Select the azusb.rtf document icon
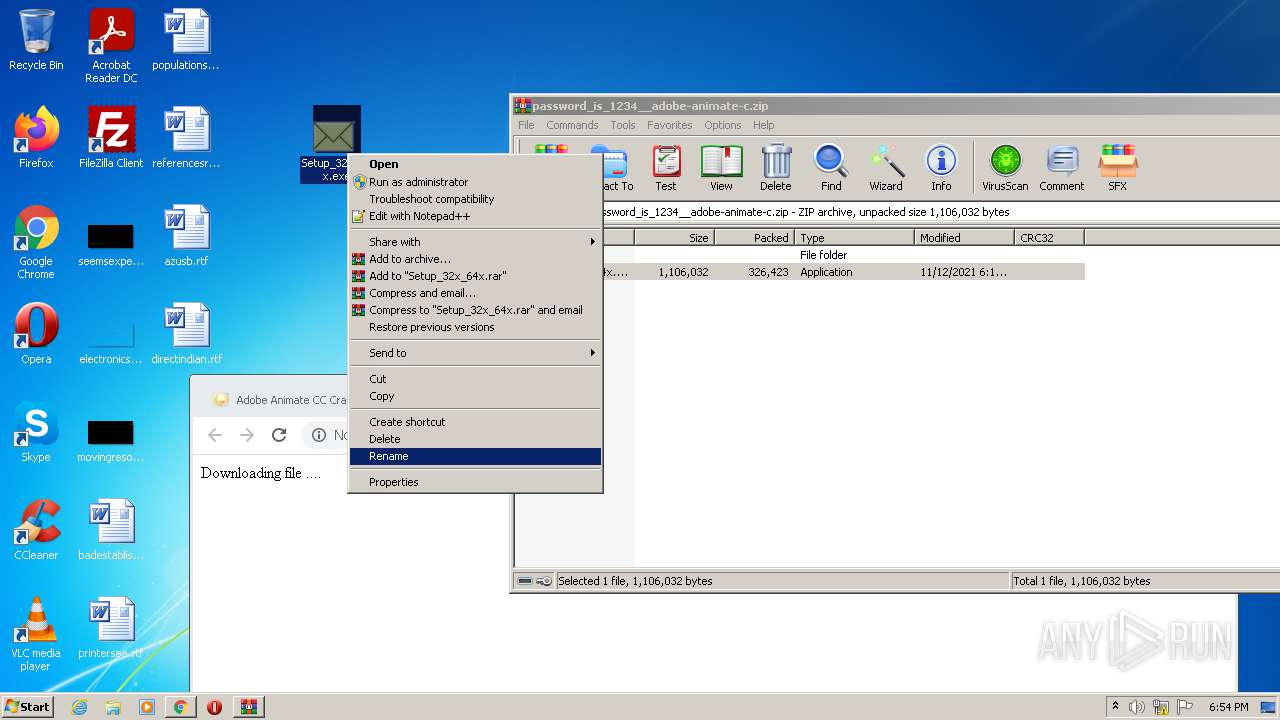Screen dimensions: 1280x720 pyautogui.click(x=186, y=236)
